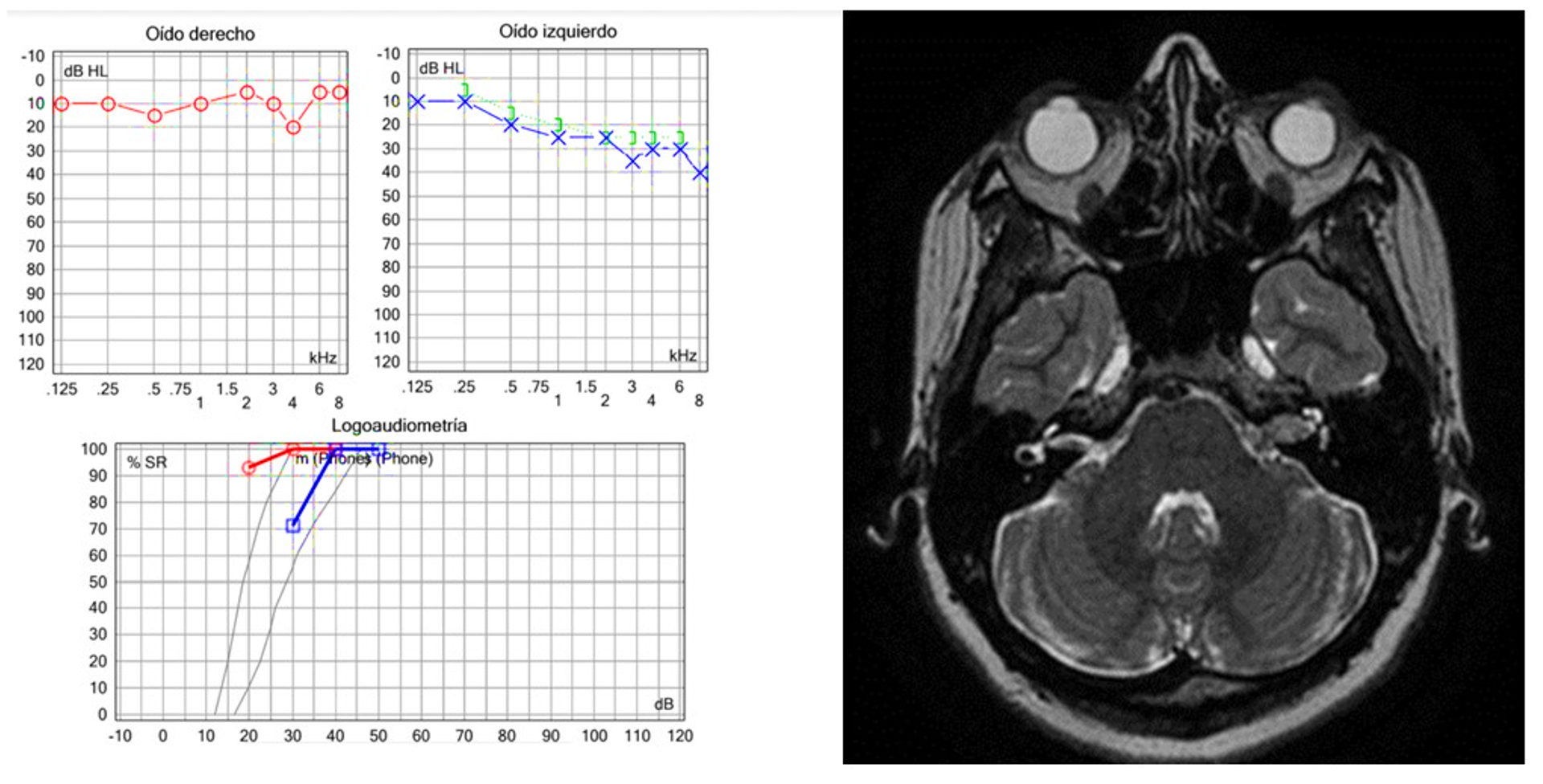Click the "kHz" label in left ear chart
The width and height of the screenshot is (1543, 784).
click(x=682, y=356)
